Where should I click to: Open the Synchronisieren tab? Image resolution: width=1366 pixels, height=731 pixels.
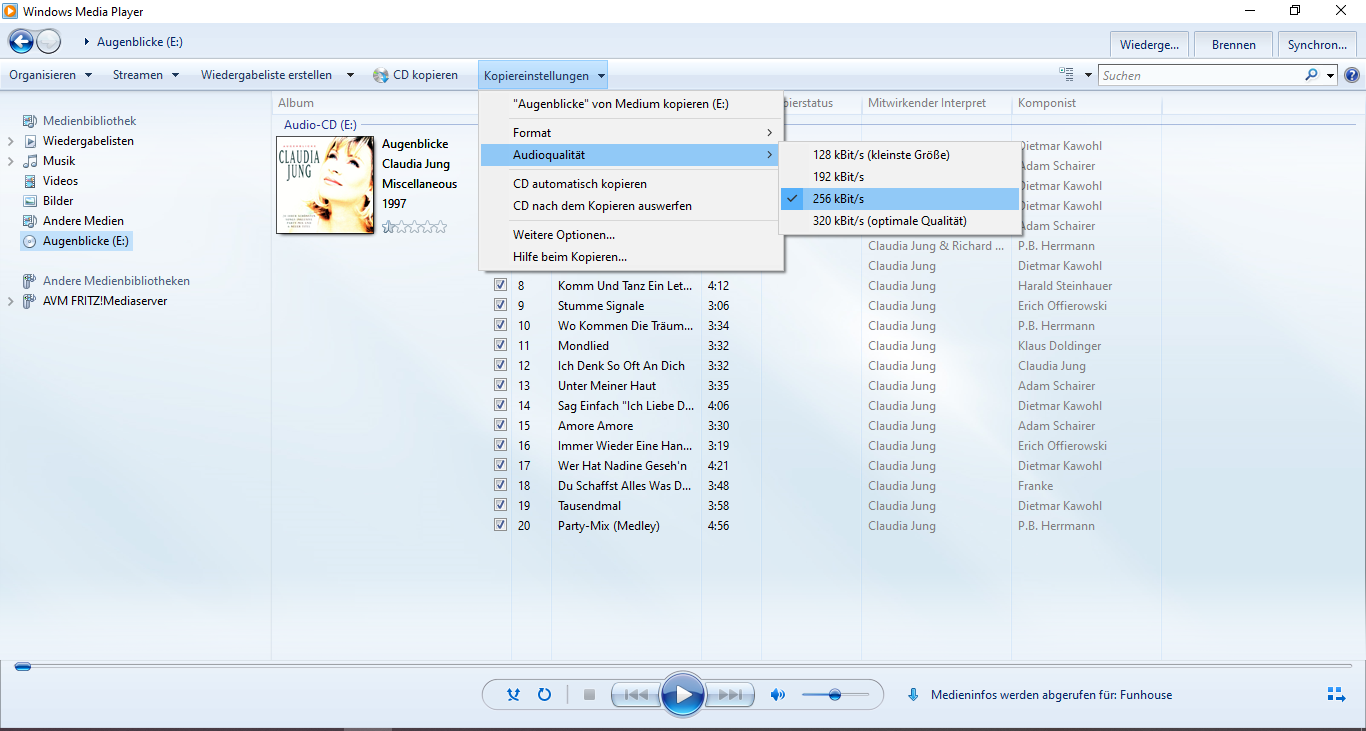tap(1318, 45)
